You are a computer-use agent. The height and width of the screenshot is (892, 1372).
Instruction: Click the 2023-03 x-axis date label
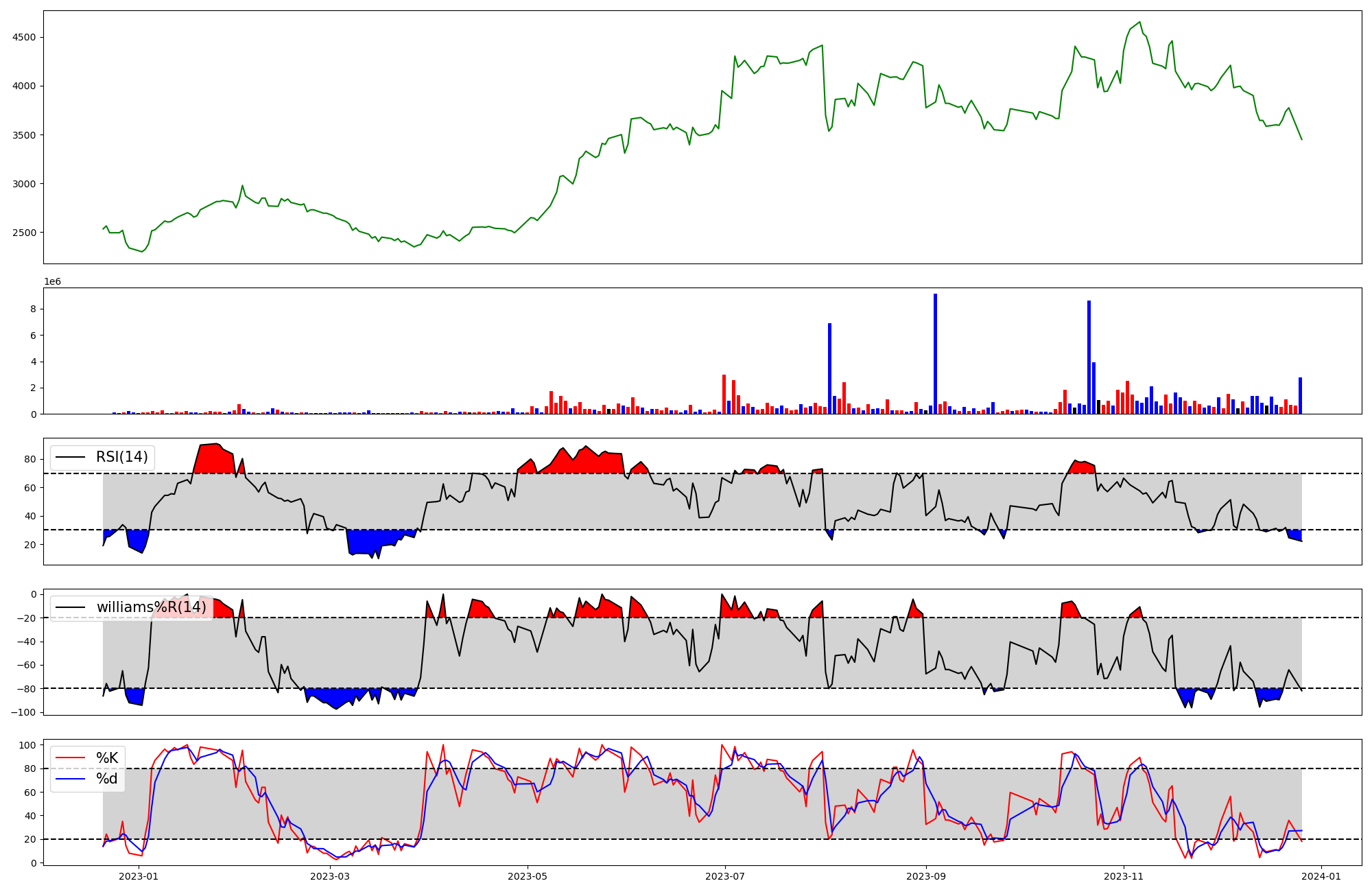pos(330,876)
